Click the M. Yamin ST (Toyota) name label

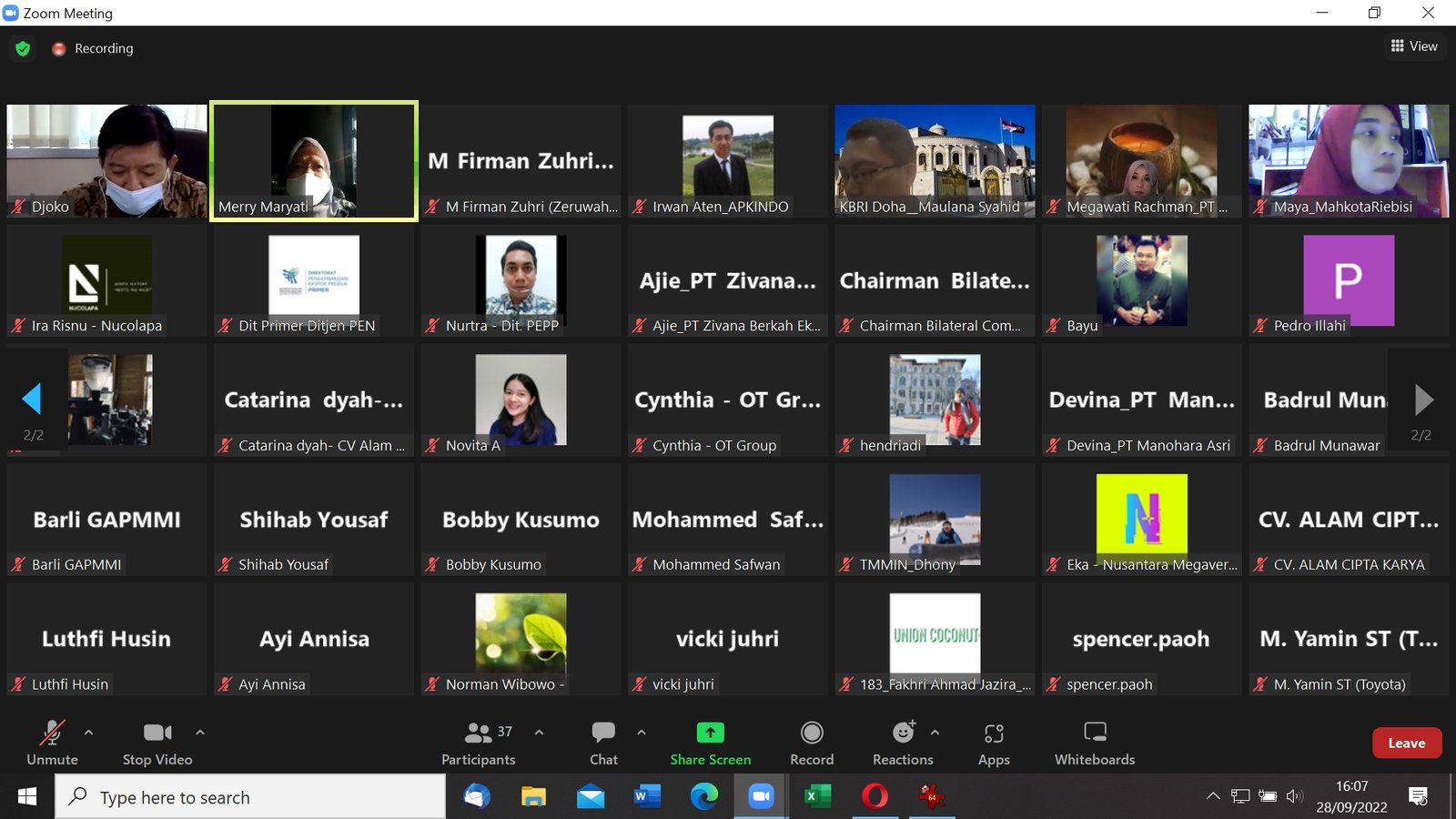click(x=1340, y=684)
